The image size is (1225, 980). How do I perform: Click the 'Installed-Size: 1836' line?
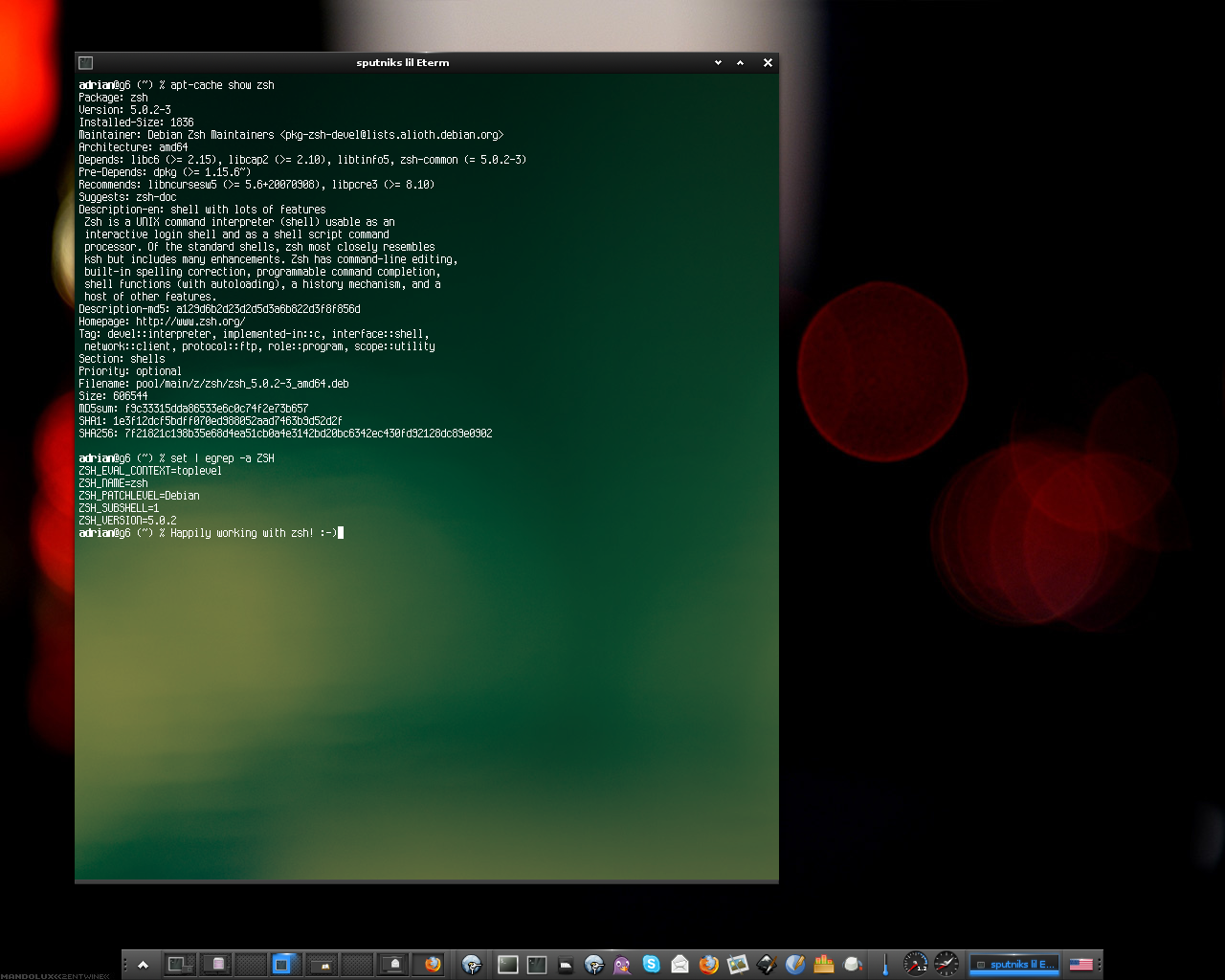(x=136, y=122)
